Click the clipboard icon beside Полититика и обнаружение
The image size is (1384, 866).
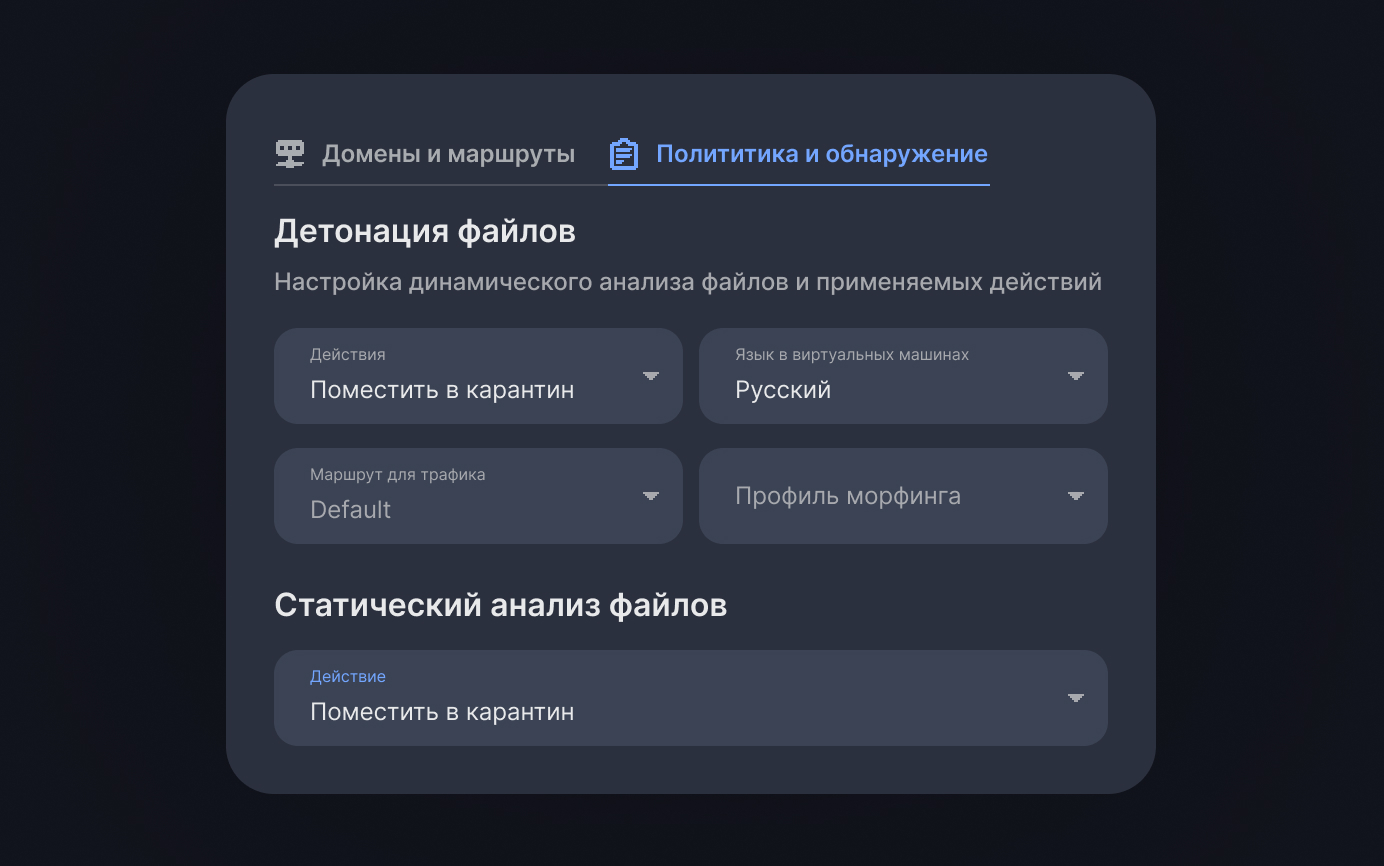(x=623, y=153)
